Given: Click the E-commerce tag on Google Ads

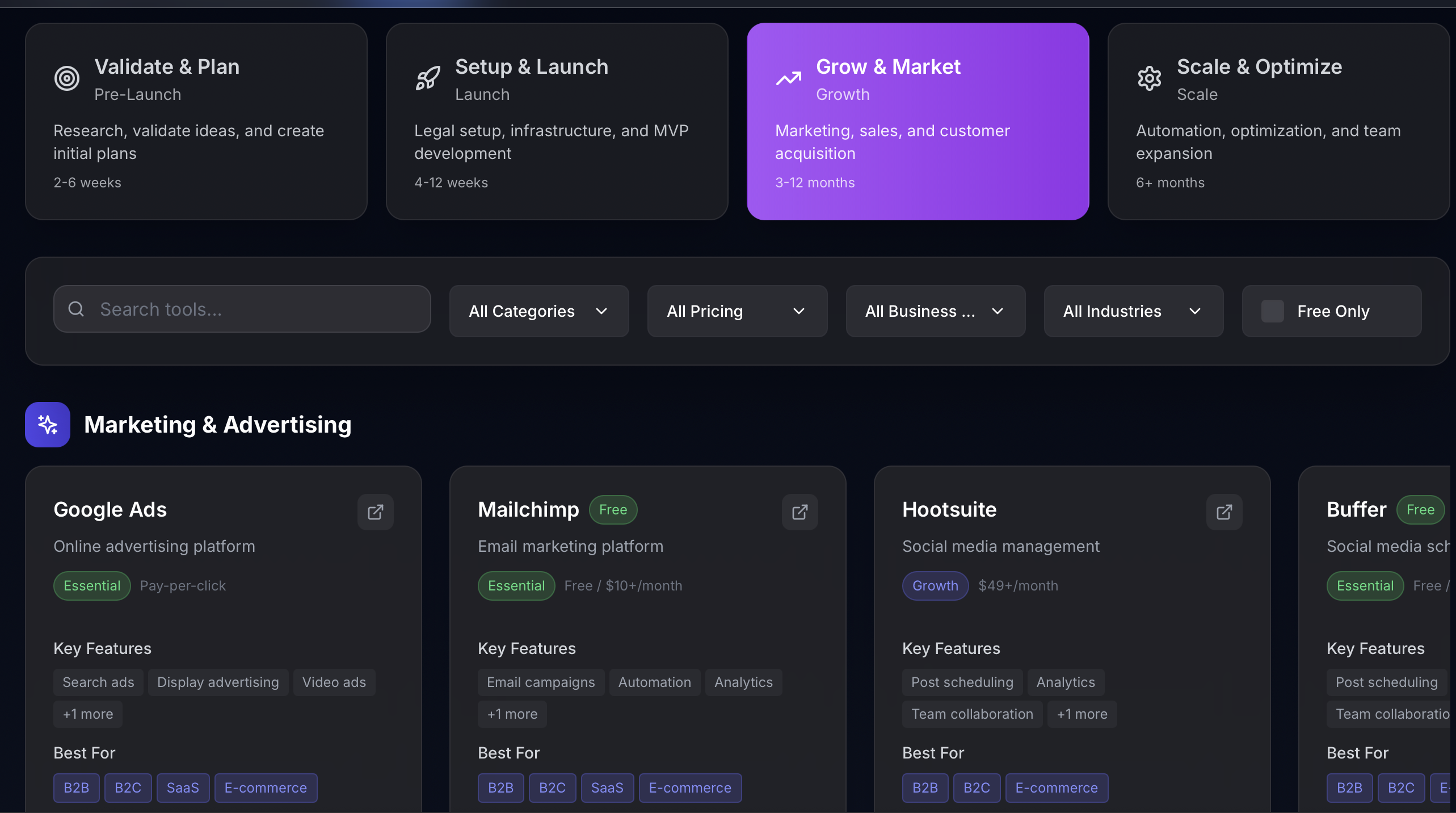Looking at the screenshot, I should 266,788.
